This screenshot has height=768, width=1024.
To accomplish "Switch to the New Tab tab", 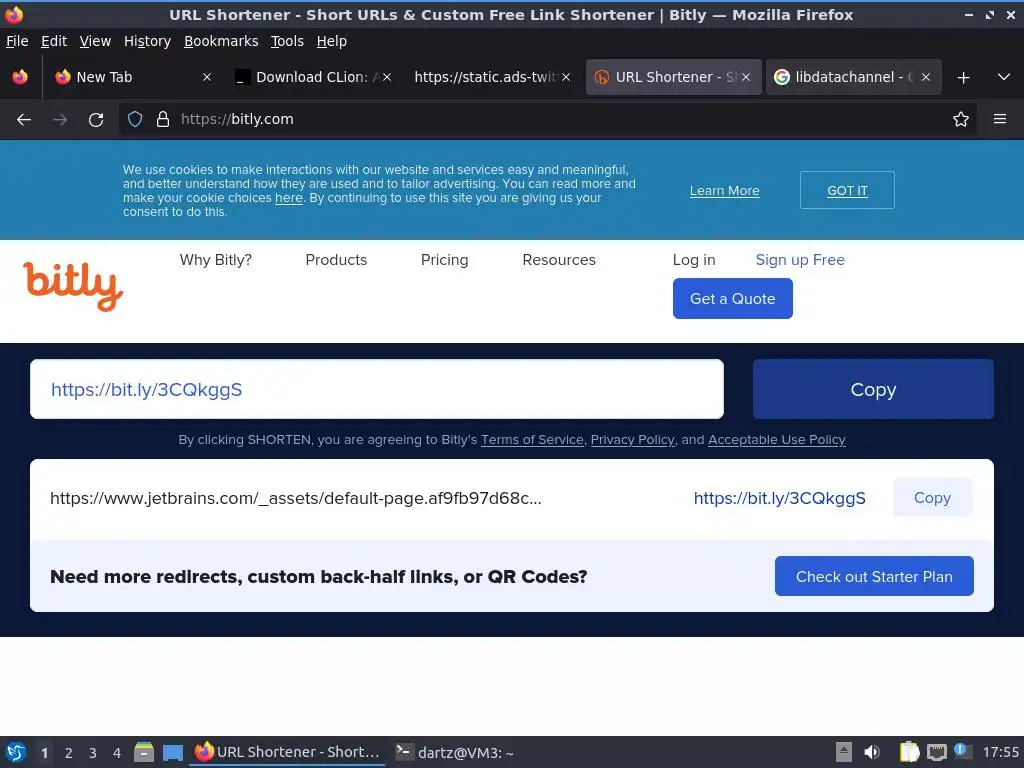I will 133,77.
